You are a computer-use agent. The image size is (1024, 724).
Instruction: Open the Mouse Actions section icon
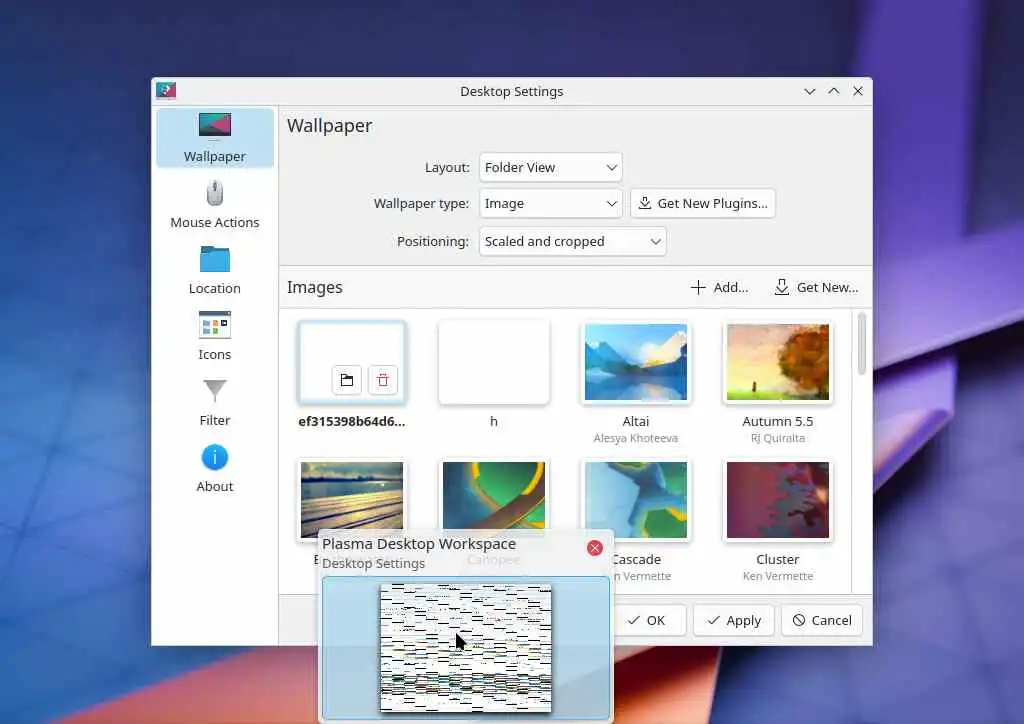pos(215,193)
